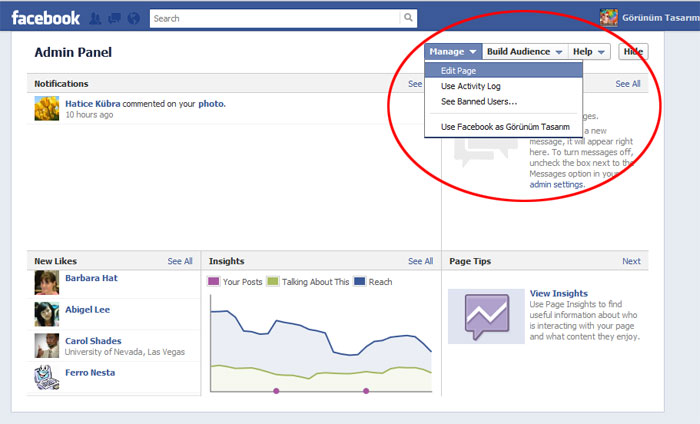Screen dimensions: 700x424
Task: Click Barbara Hat's profile photo
Action: 47,283
